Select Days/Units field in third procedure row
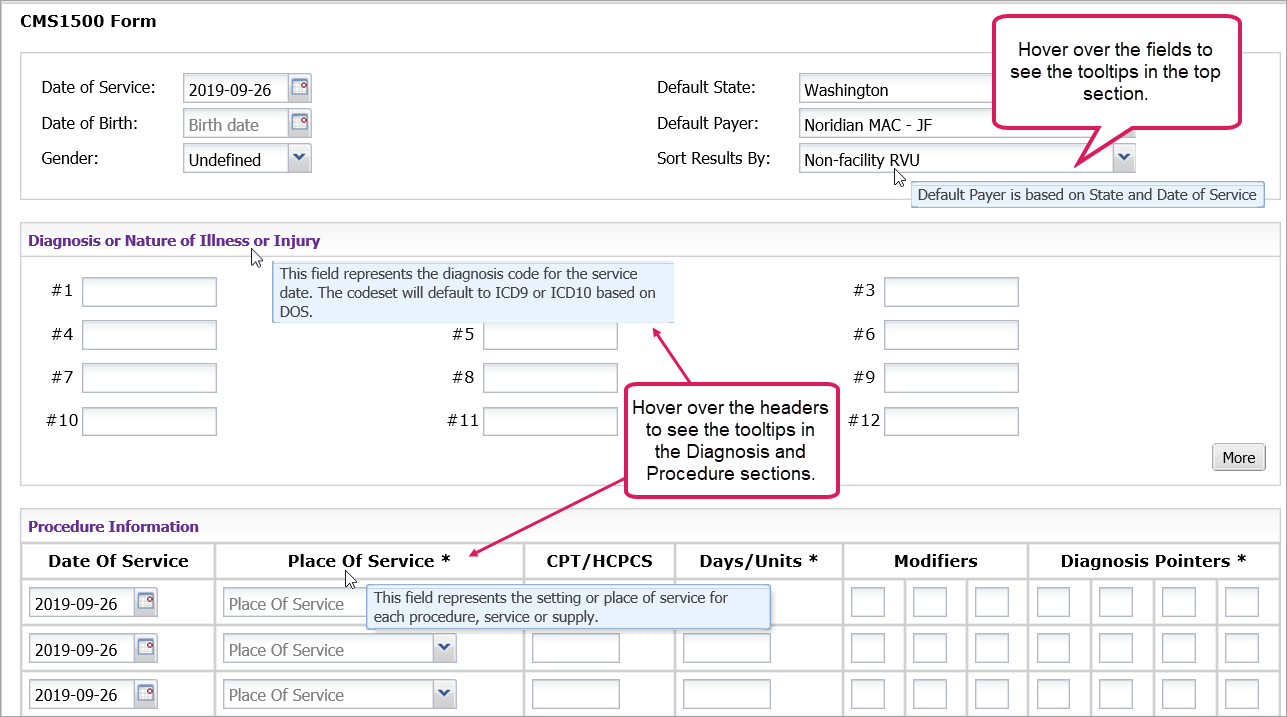 (726, 694)
